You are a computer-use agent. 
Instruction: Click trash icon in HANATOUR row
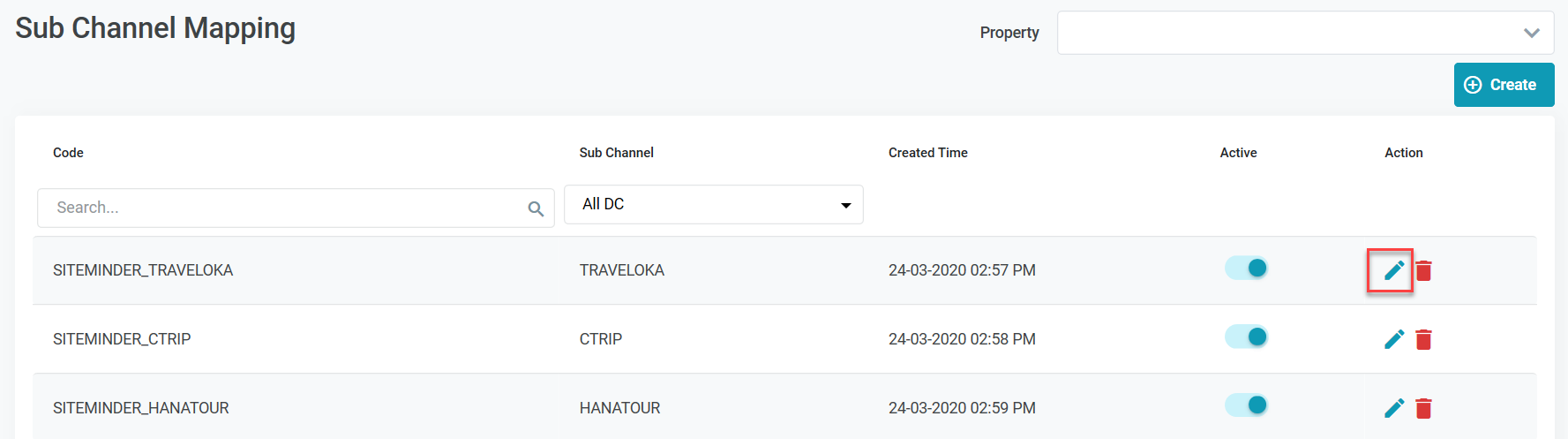click(x=1423, y=408)
